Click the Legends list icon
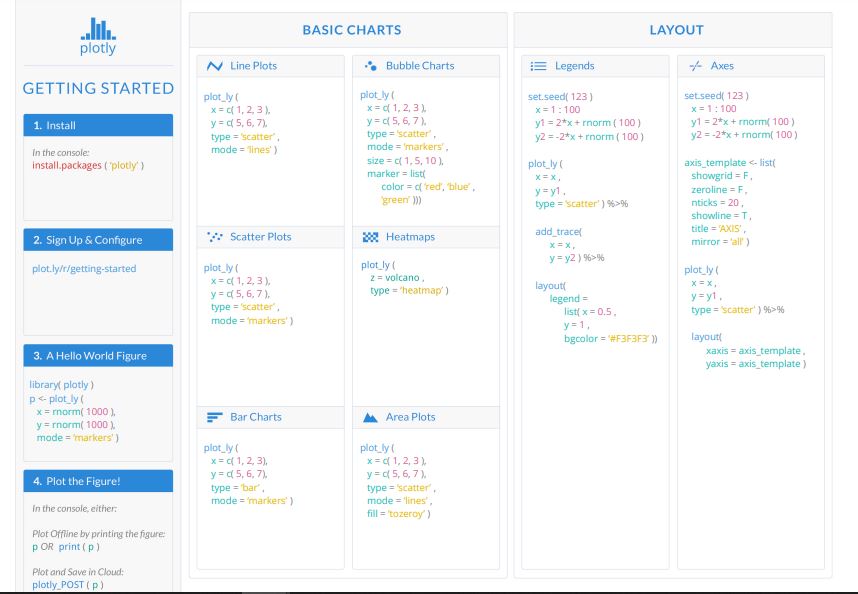 [537, 66]
